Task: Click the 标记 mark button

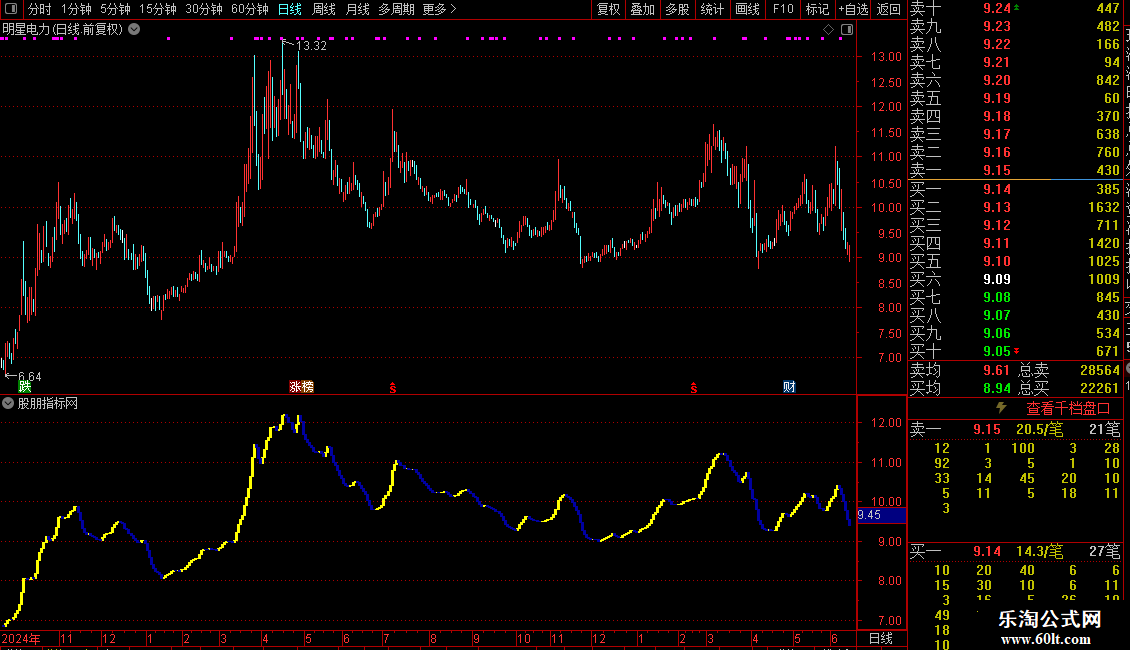Action: pos(817,9)
